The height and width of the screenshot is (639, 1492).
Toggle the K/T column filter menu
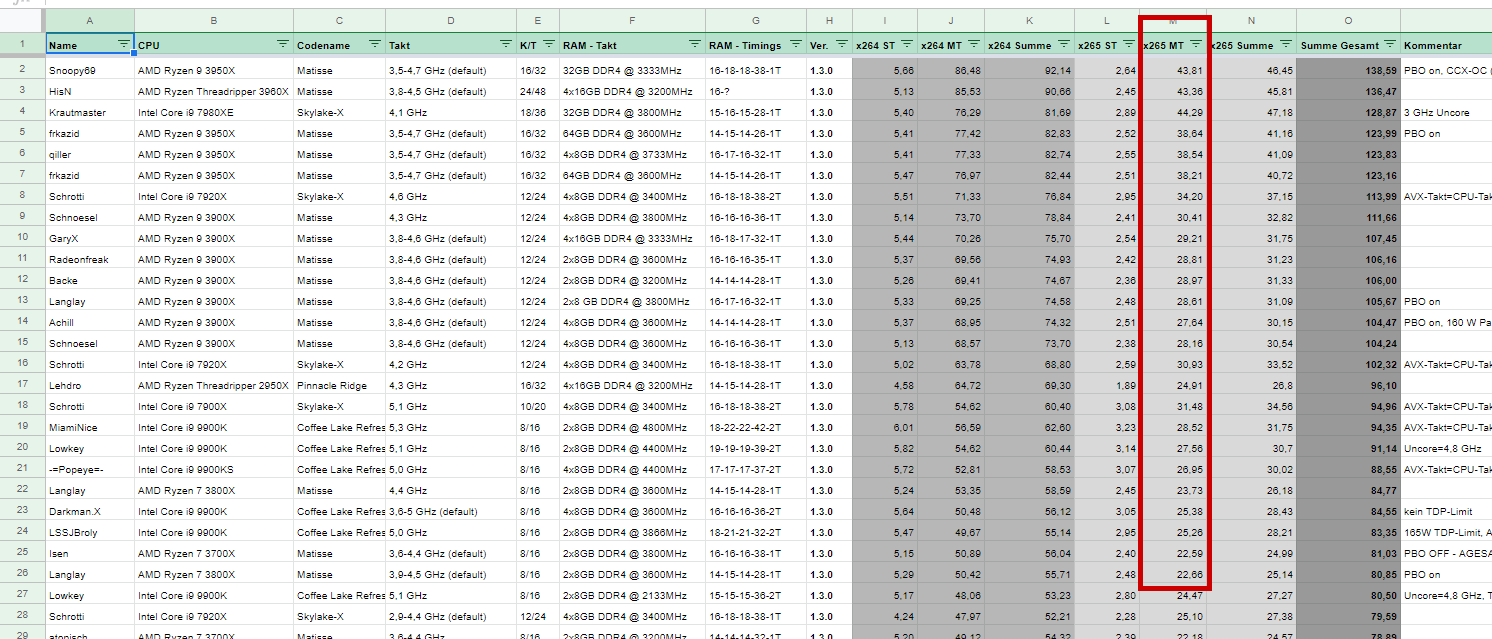point(547,44)
